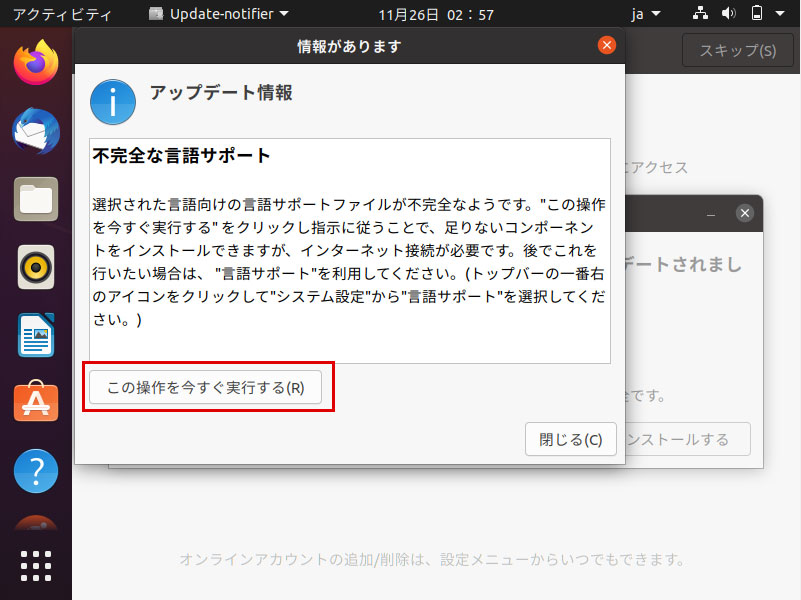801x600 pixels.
Task: Click the オンラインアカウントの追加/削除は text at bottom
Action: (x=432, y=559)
